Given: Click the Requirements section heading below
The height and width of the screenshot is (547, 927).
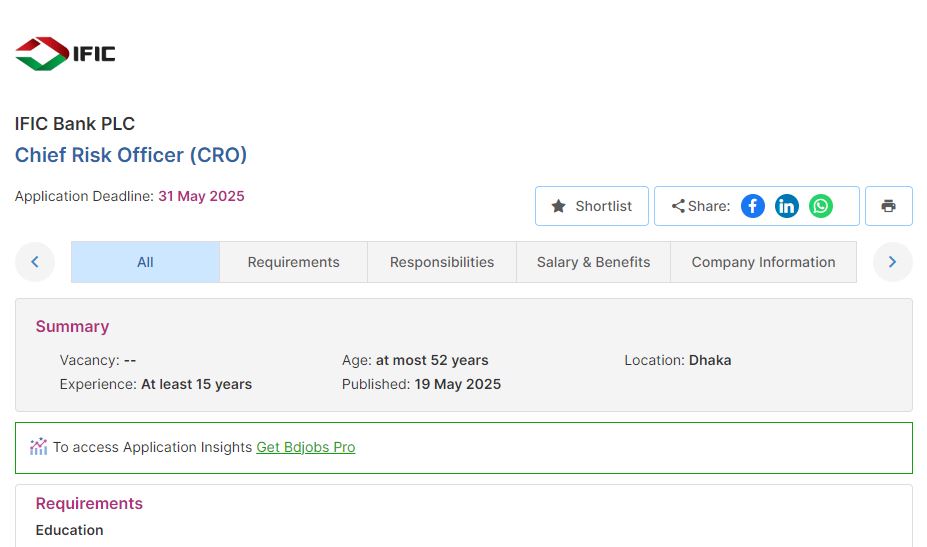Looking at the screenshot, I should point(89,503).
